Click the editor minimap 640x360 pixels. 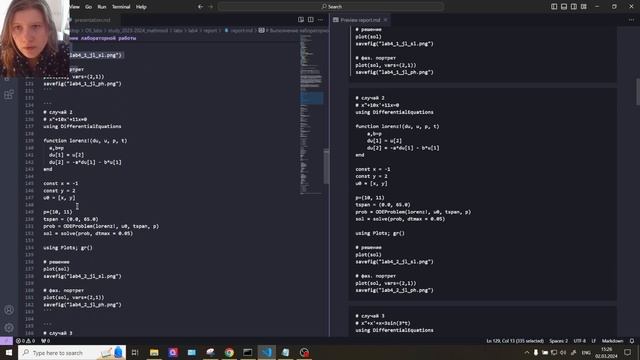tap(311, 114)
